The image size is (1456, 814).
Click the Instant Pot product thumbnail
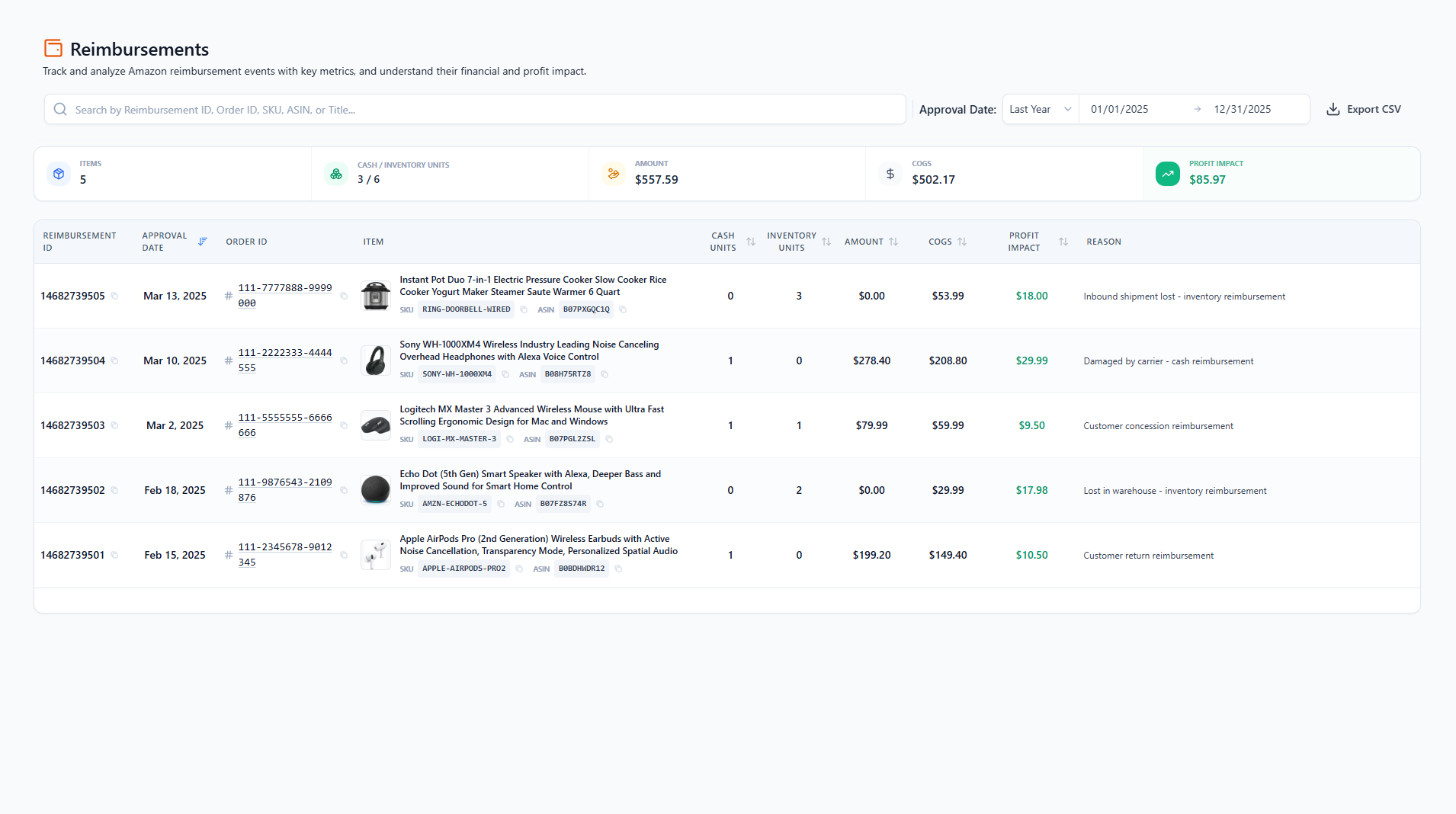tap(376, 296)
